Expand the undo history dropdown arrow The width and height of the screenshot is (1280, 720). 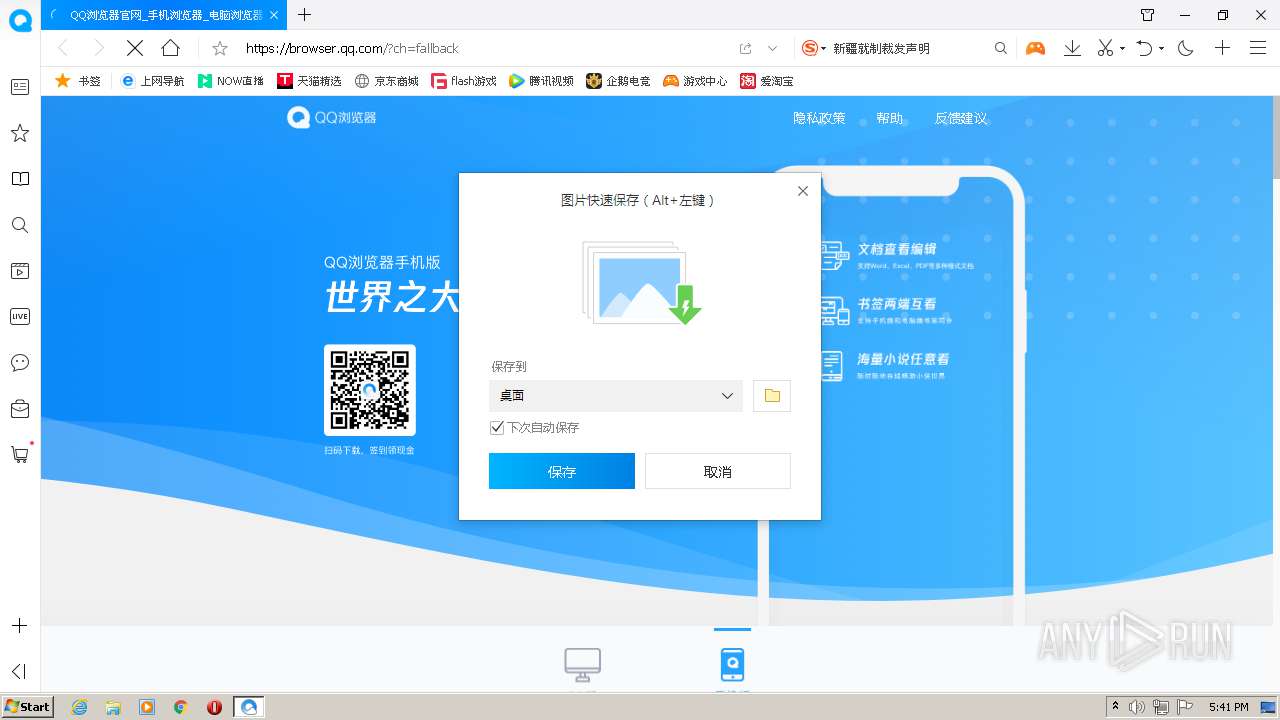click(1162, 48)
